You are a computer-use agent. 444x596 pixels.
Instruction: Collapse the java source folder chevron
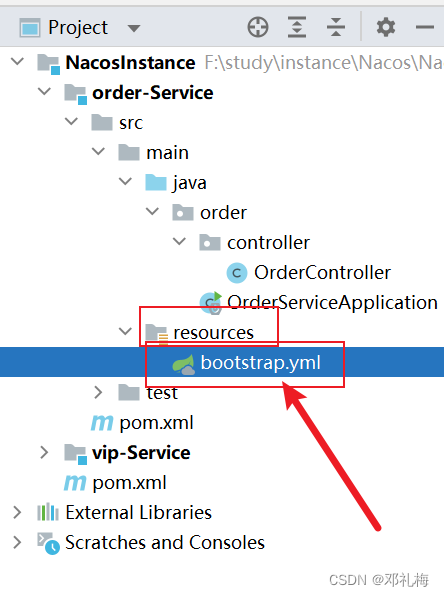click(125, 181)
